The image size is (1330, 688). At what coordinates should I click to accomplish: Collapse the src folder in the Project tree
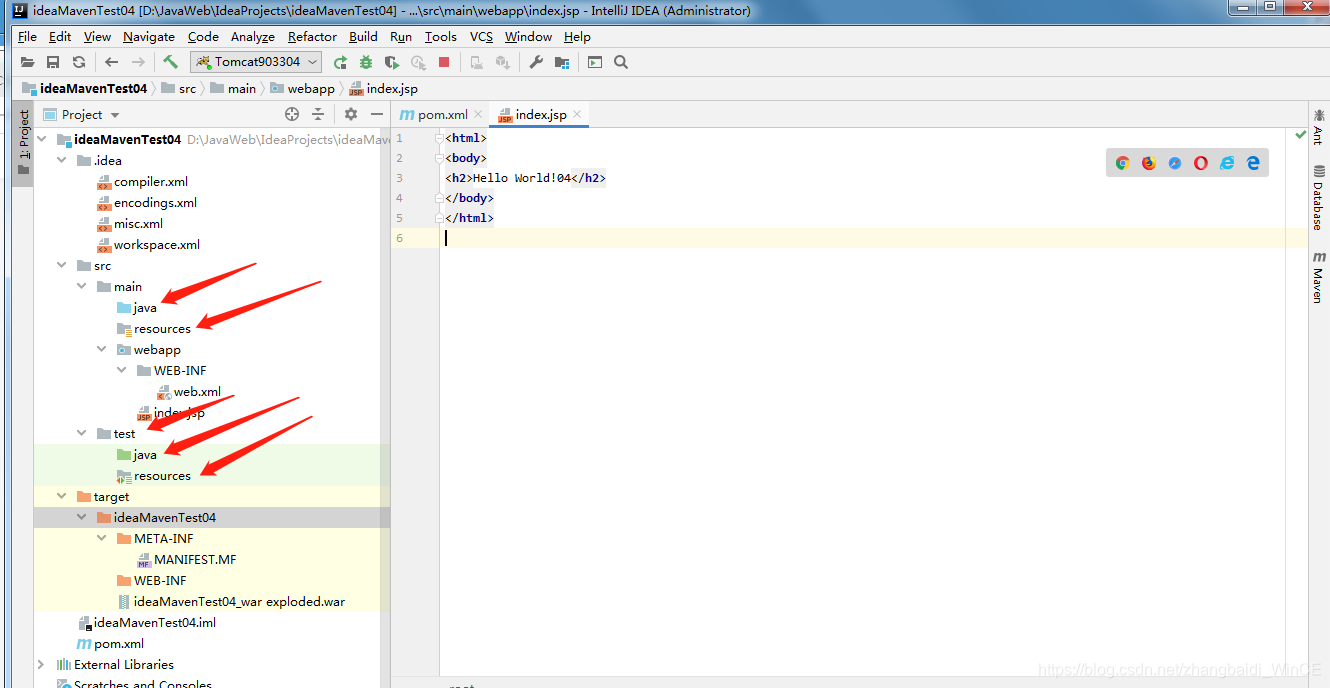pos(62,265)
